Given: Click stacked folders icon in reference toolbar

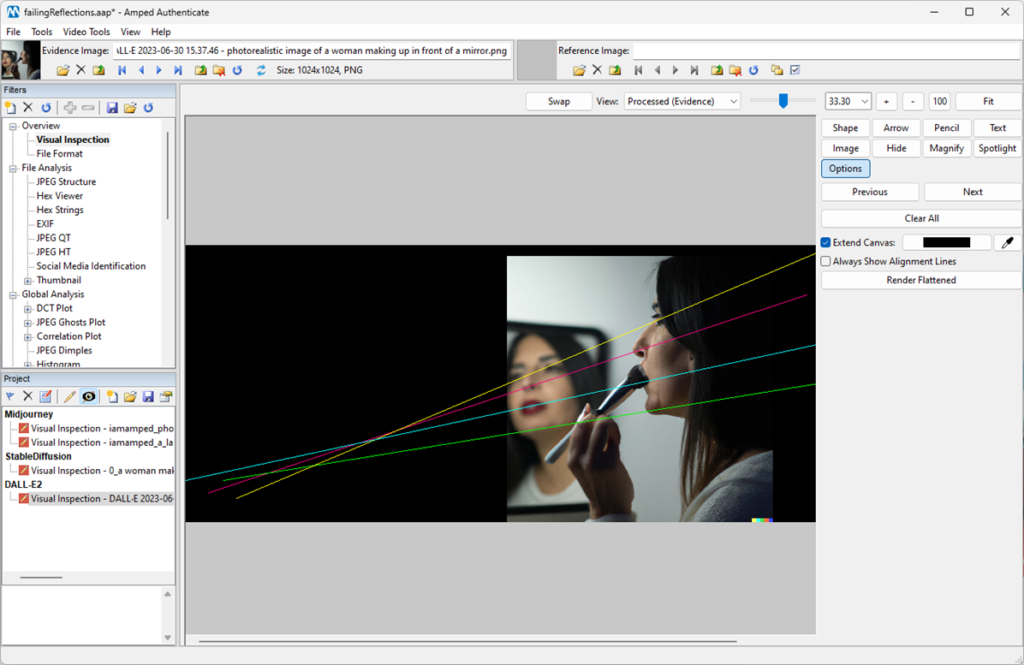Looking at the screenshot, I should coord(776,70).
